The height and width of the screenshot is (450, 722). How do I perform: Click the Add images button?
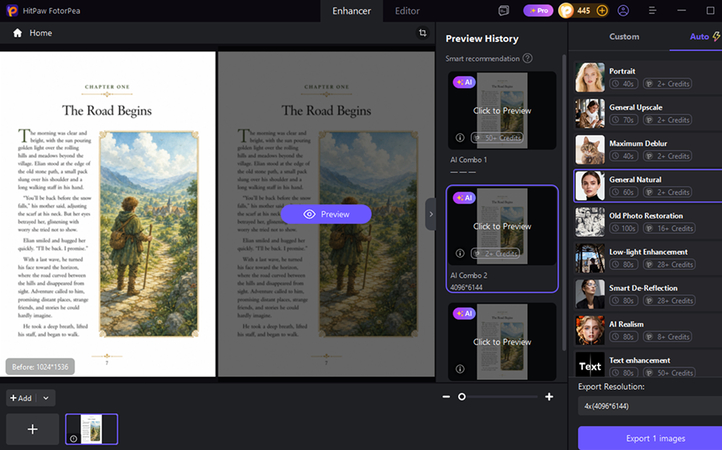pyautogui.click(x=21, y=398)
